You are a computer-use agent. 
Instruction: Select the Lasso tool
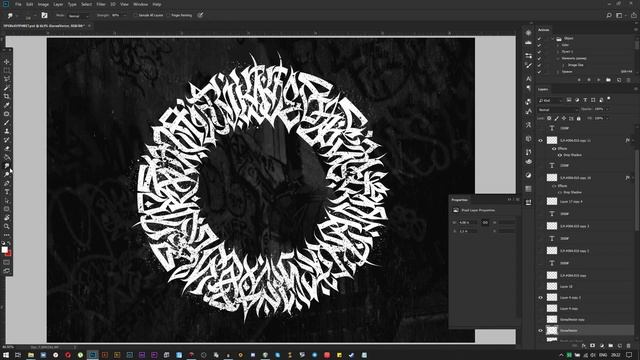click(x=7, y=79)
